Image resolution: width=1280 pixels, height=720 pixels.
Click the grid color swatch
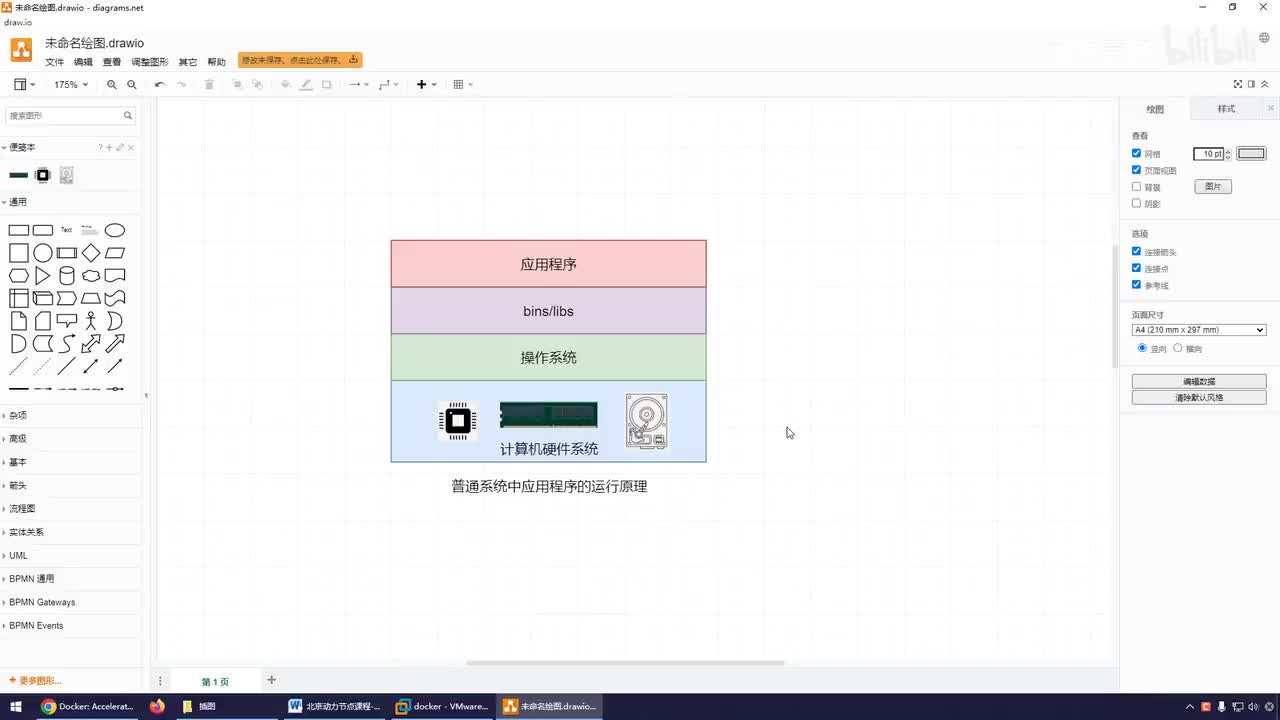click(x=1251, y=154)
